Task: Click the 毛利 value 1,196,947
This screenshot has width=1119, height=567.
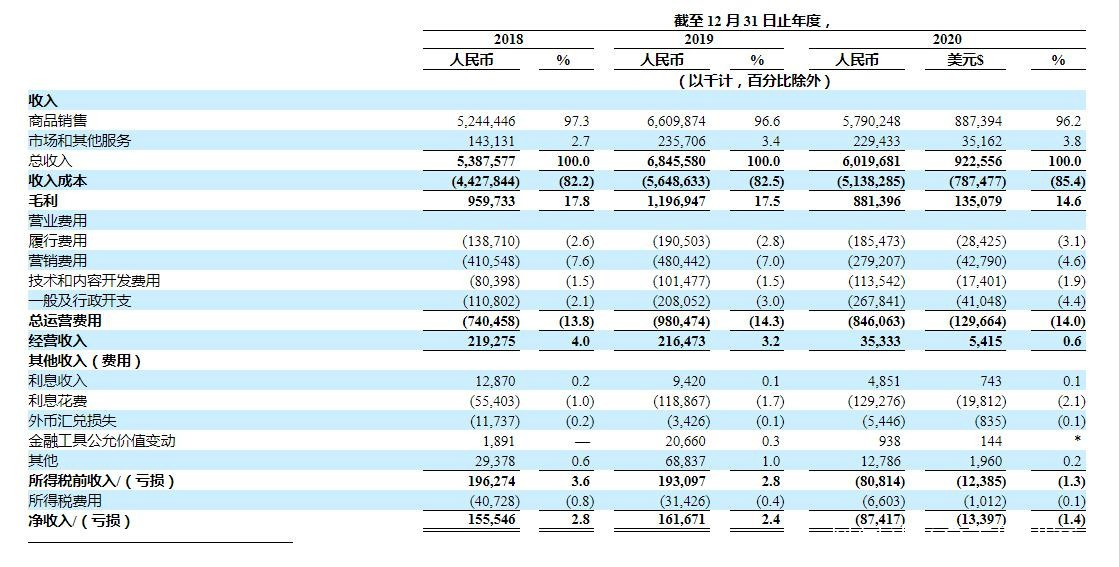Action: pos(676,201)
